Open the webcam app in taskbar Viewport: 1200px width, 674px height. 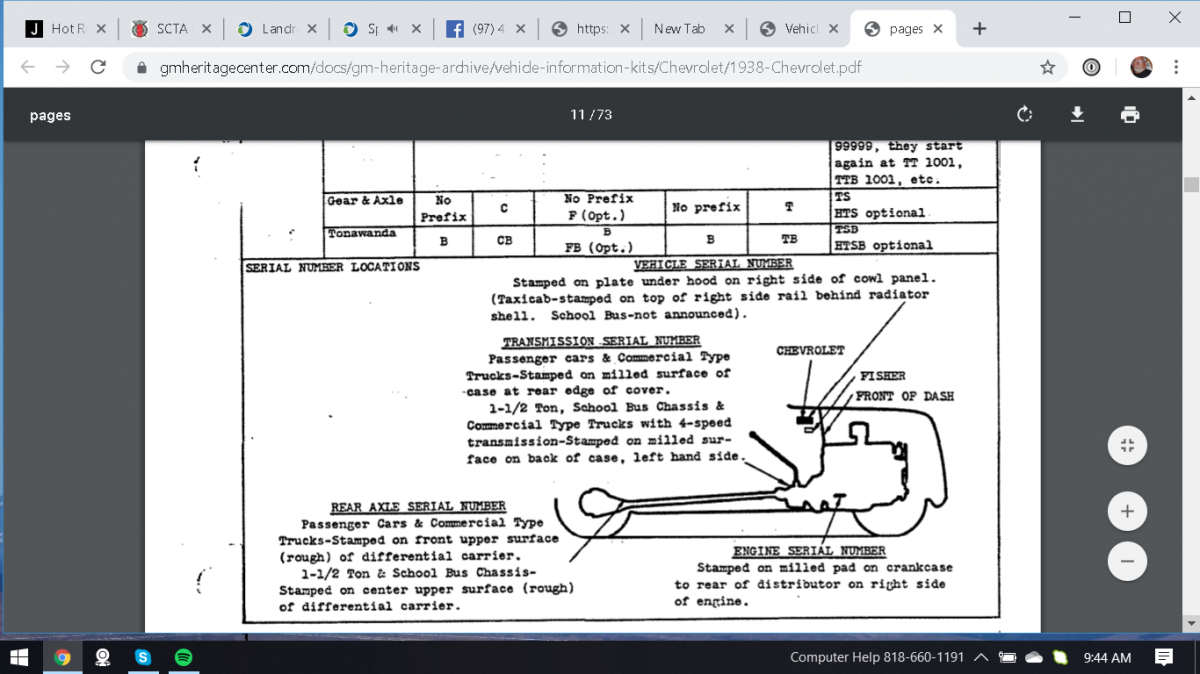(x=102, y=657)
